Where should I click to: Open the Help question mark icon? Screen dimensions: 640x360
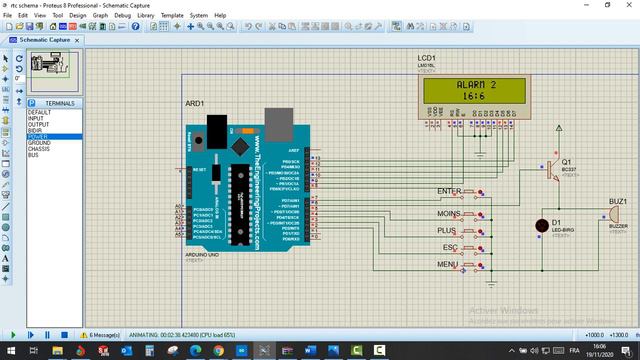point(136,27)
